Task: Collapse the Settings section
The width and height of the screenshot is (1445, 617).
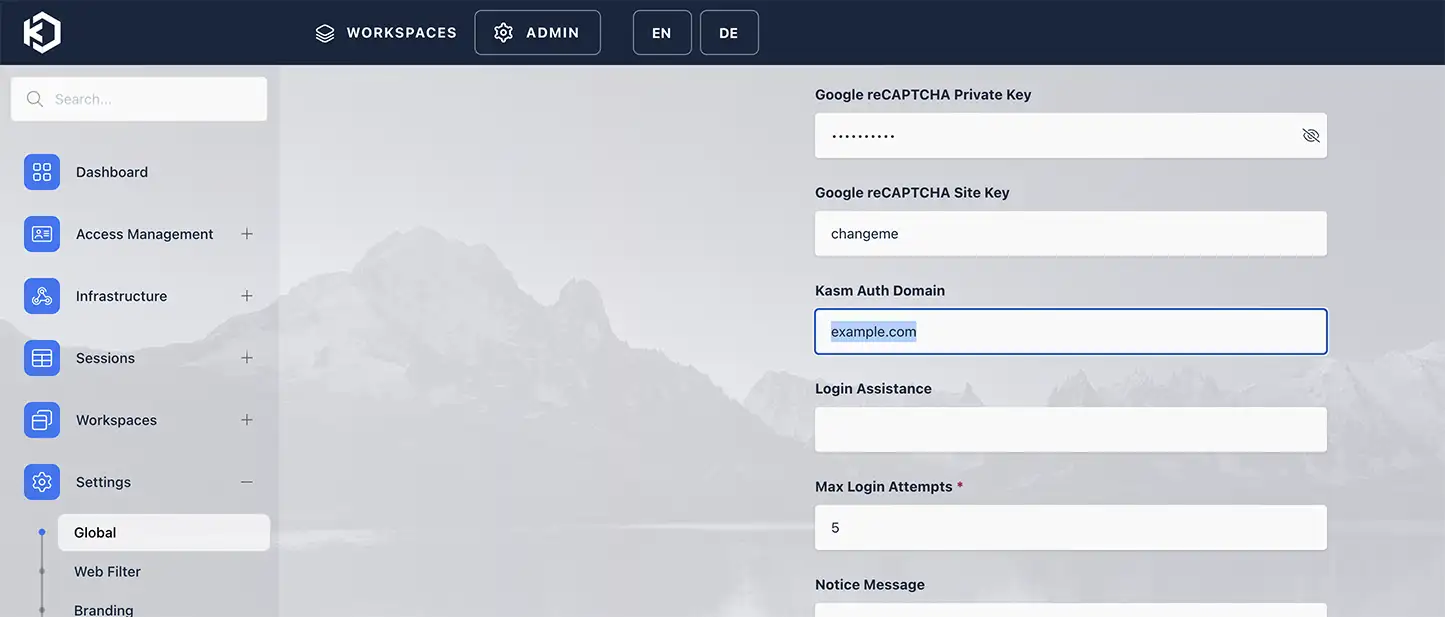Action: pyautogui.click(x=246, y=481)
